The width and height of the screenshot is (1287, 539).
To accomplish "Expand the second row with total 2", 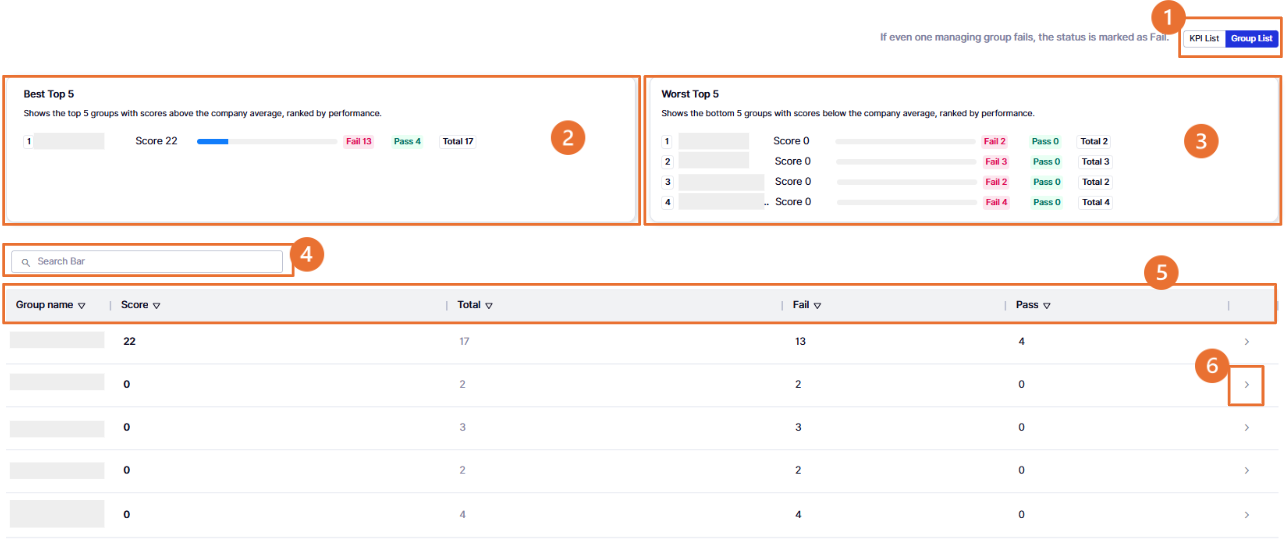I will pyautogui.click(x=1246, y=385).
